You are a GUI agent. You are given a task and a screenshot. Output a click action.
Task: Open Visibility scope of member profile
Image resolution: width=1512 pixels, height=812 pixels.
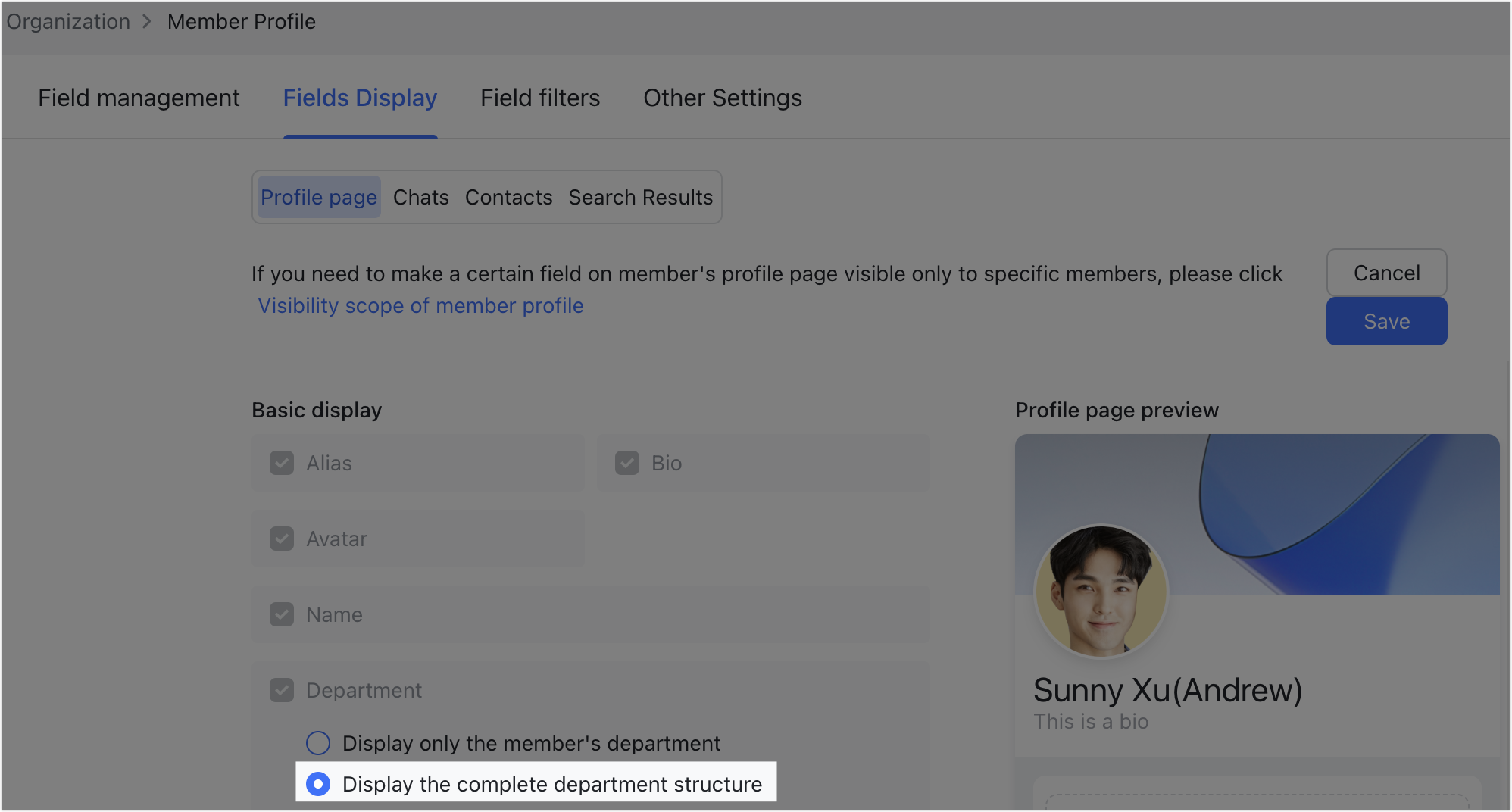pyautogui.click(x=420, y=305)
